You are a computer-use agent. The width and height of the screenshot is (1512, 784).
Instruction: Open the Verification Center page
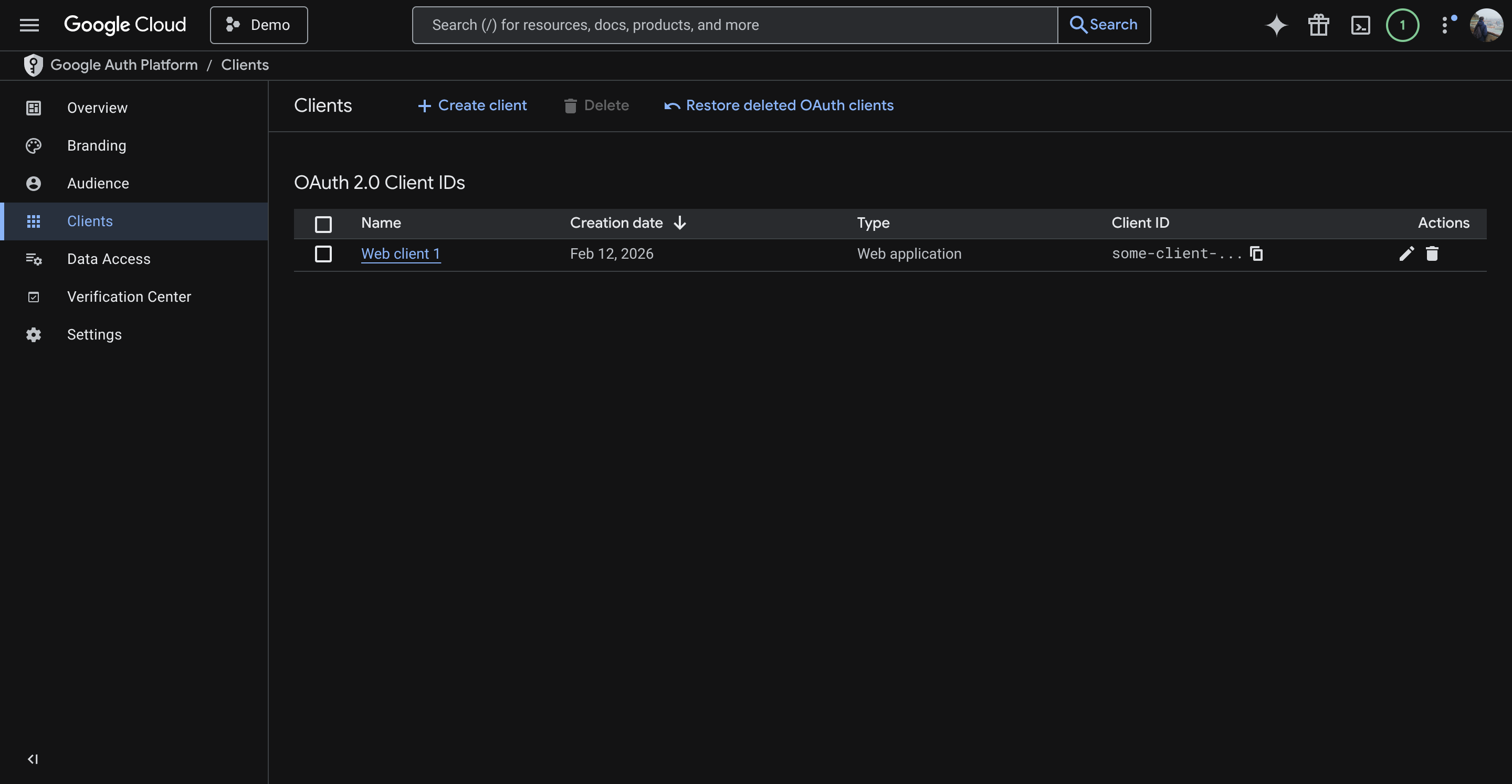(129, 296)
